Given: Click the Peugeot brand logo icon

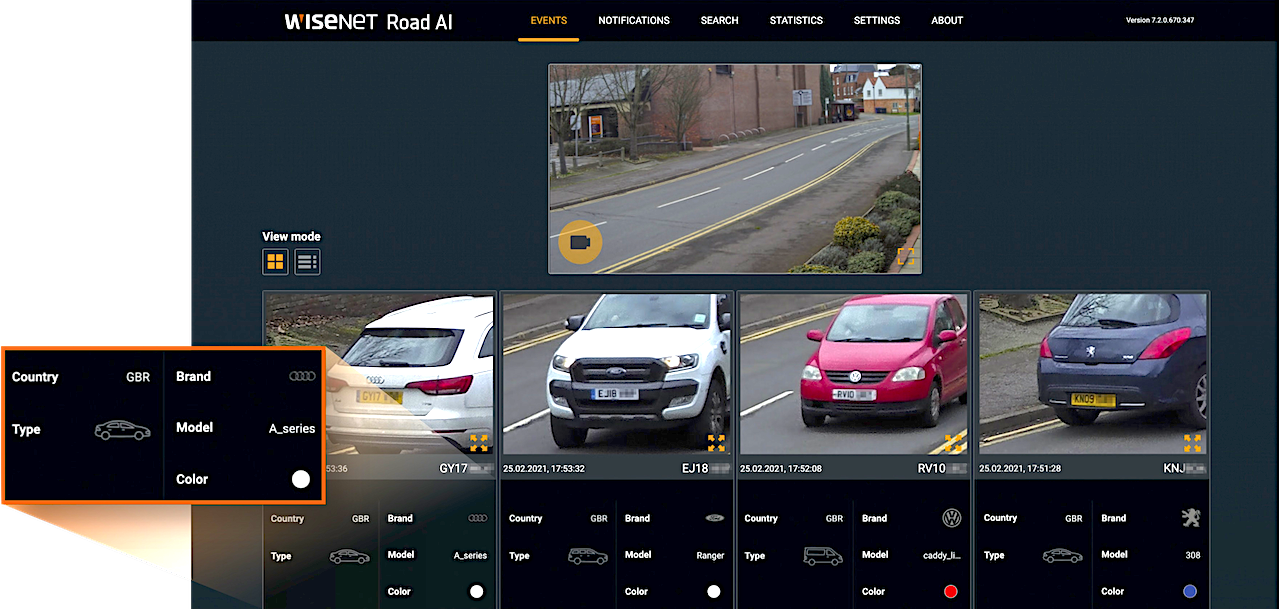Looking at the screenshot, I should 1190,518.
